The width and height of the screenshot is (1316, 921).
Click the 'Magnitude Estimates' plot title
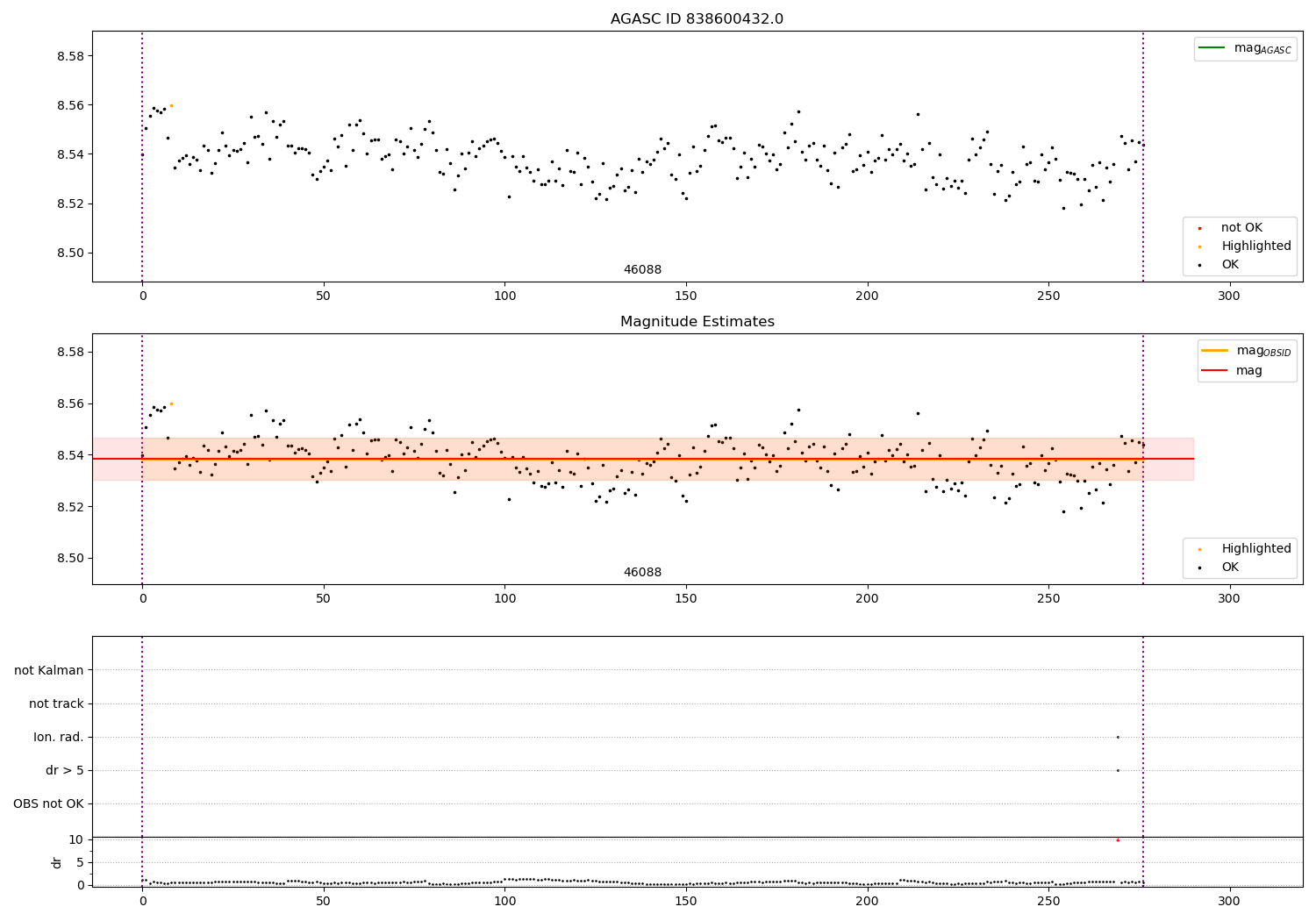click(697, 322)
